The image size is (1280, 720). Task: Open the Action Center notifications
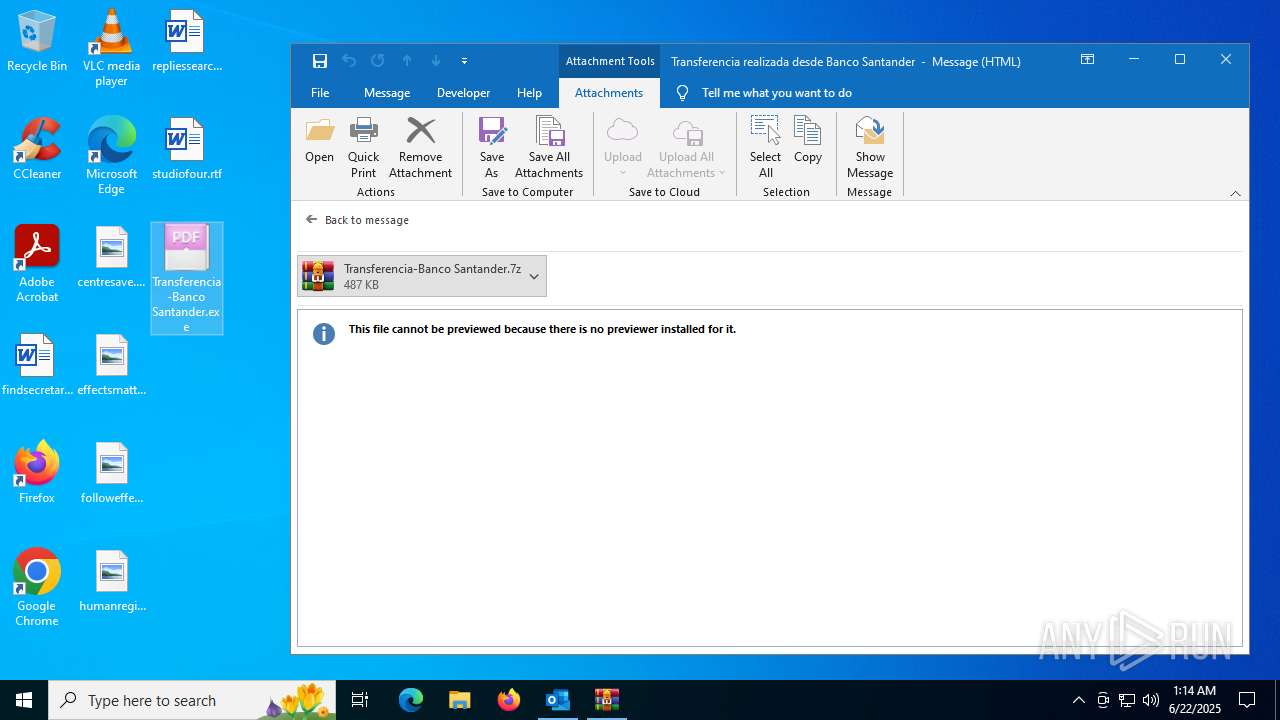(x=1247, y=700)
